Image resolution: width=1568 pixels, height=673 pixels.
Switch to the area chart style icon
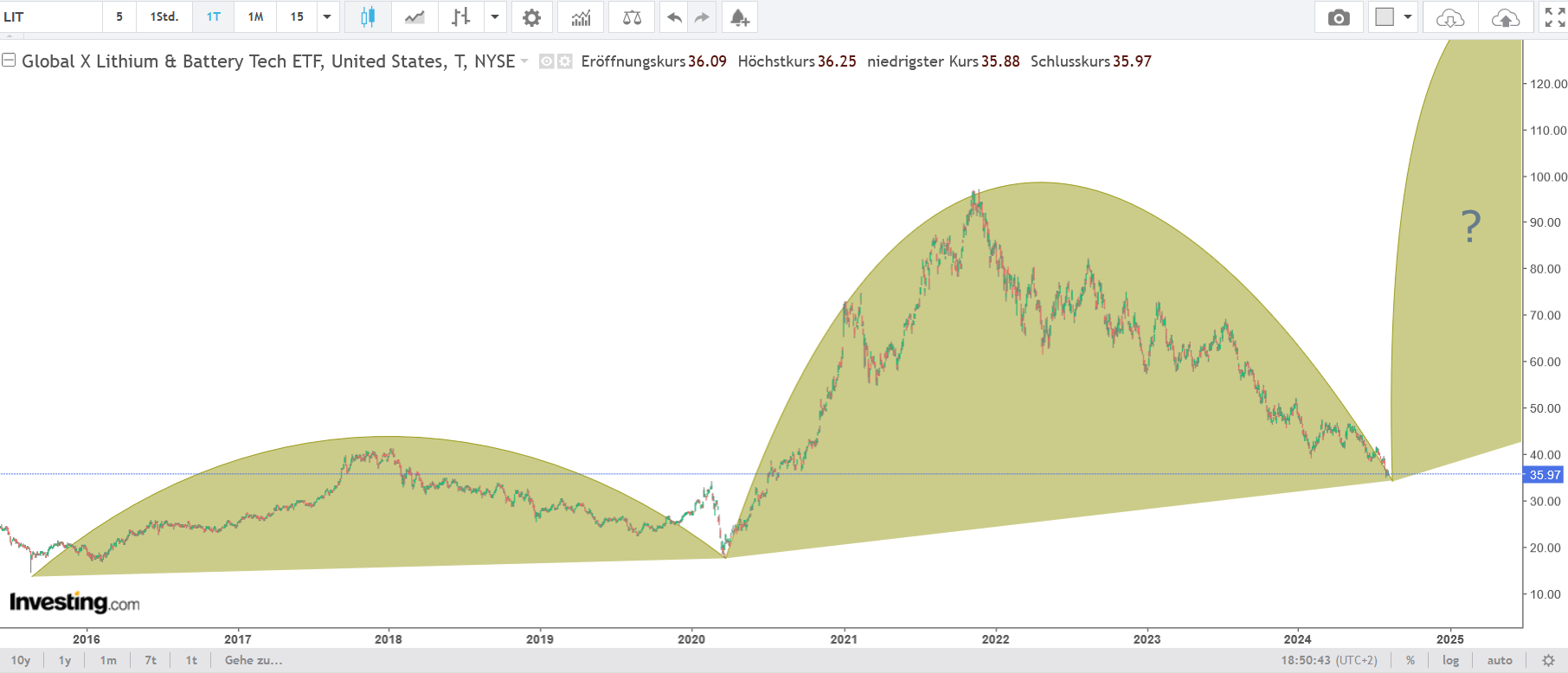(414, 17)
